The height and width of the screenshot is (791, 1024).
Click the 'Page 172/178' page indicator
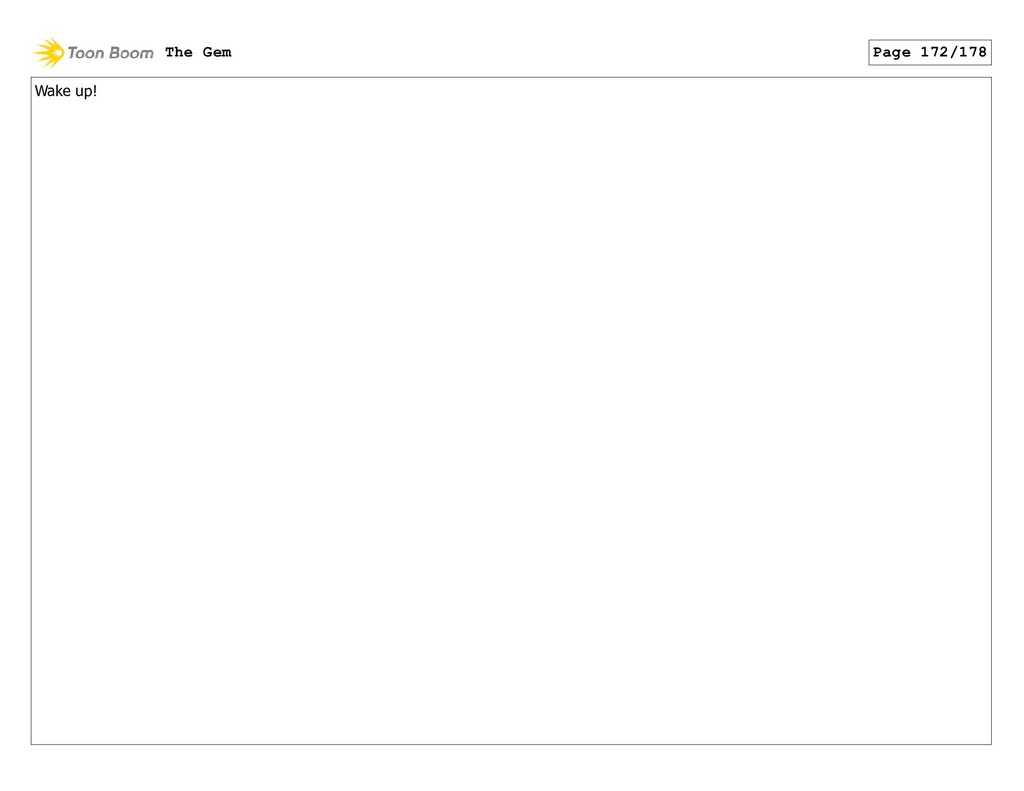pos(929,52)
